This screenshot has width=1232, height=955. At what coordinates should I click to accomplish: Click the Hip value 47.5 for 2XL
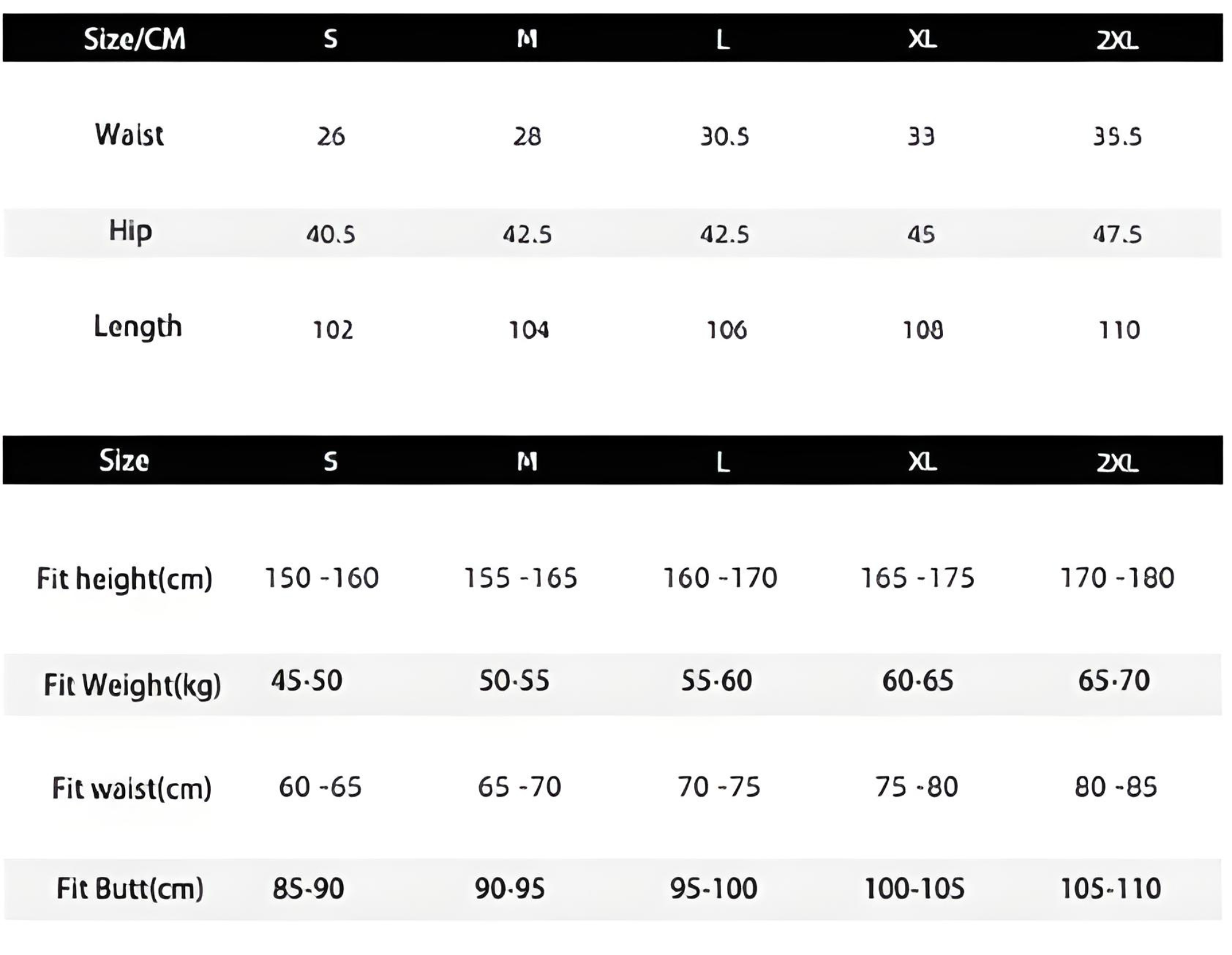coord(1117,234)
